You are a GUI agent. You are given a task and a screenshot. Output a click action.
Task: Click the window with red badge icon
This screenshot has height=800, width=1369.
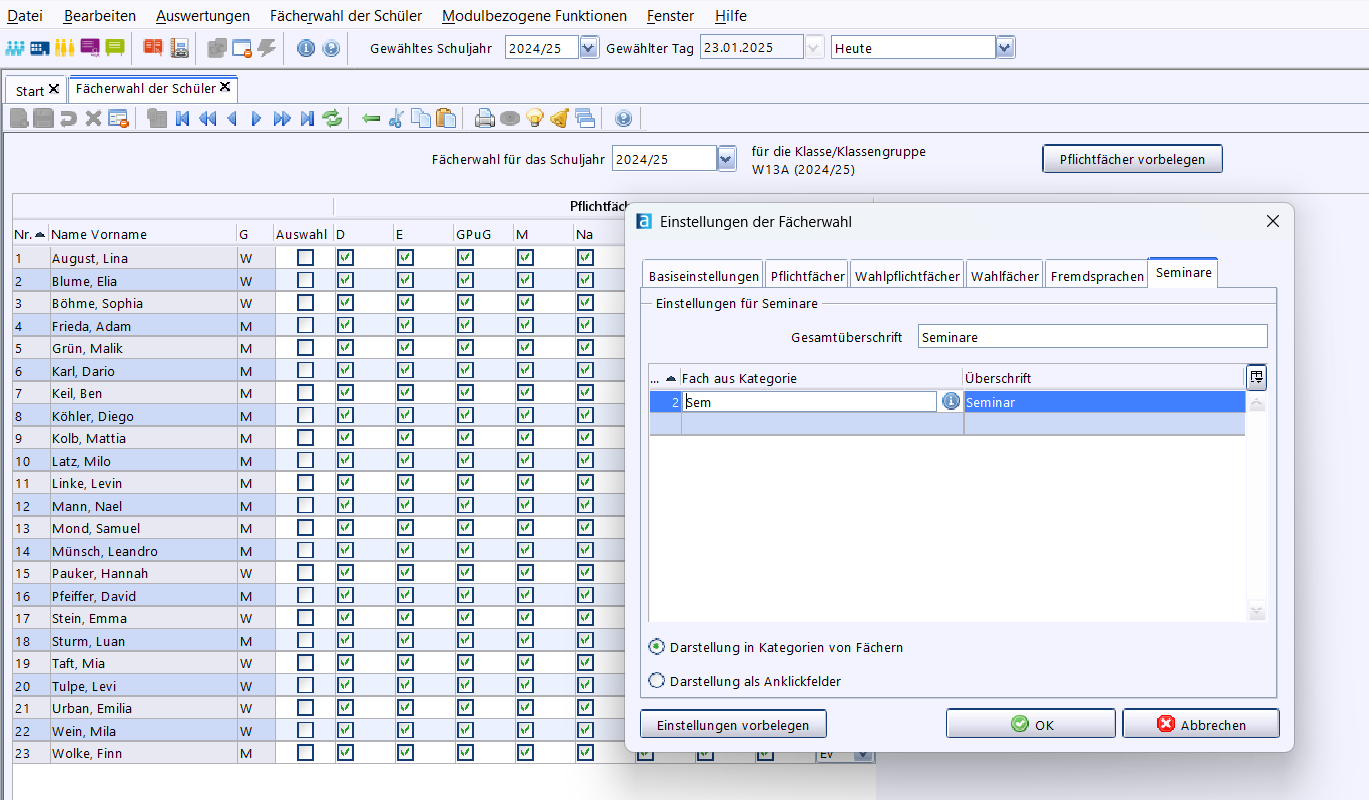(242, 48)
